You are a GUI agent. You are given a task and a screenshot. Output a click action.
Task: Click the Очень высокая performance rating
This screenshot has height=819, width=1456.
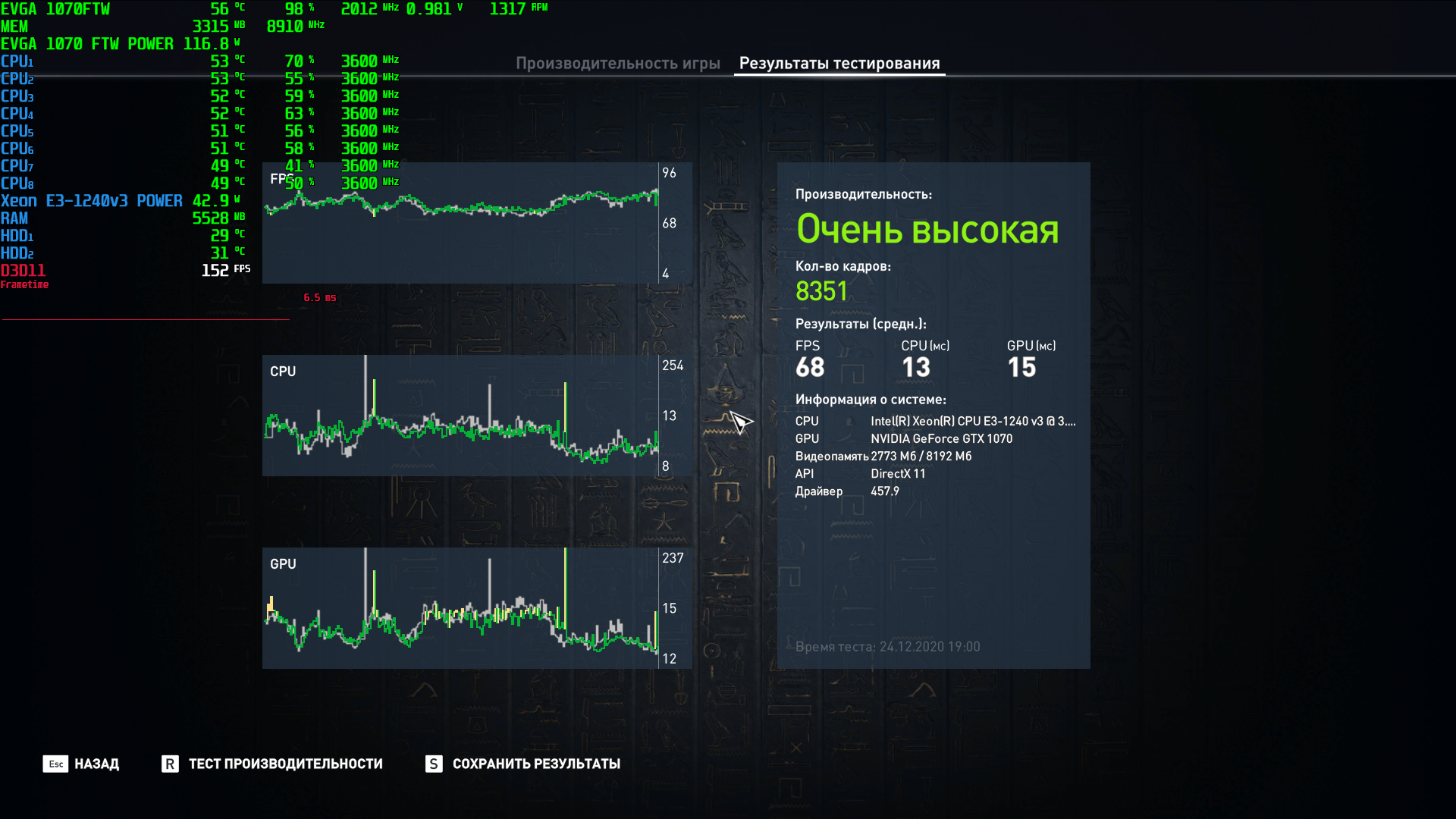pos(927,229)
